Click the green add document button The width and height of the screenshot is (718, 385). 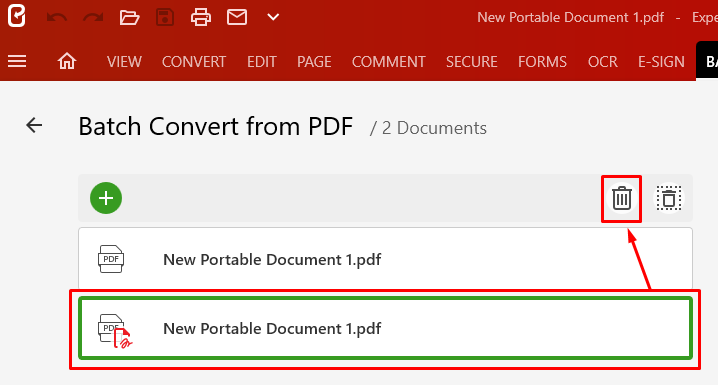click(x=106, y=198)
